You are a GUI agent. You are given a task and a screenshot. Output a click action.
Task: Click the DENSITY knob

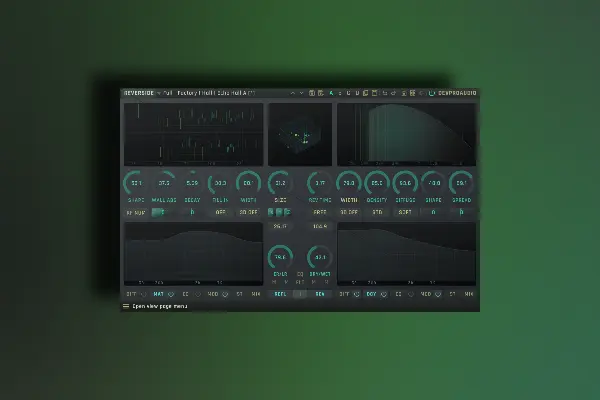(x=377, y=183)
